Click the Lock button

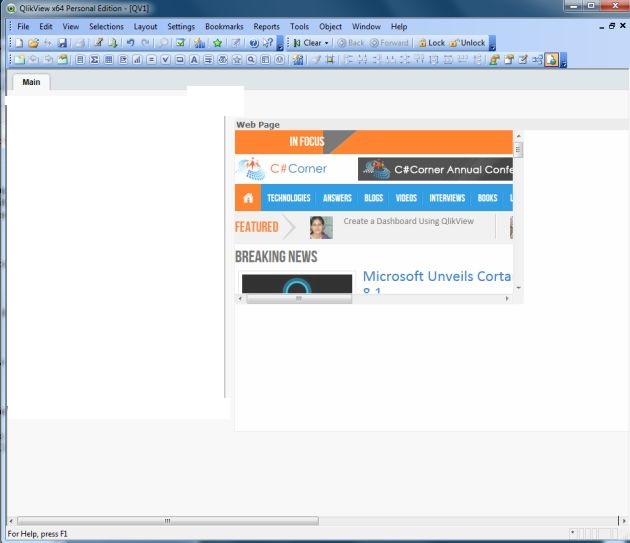tap(432, 43)
